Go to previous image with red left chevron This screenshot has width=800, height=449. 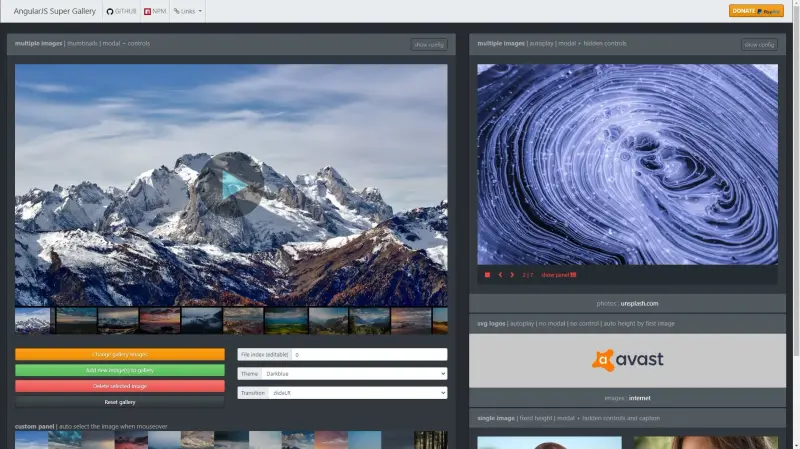tap(500, 275)
